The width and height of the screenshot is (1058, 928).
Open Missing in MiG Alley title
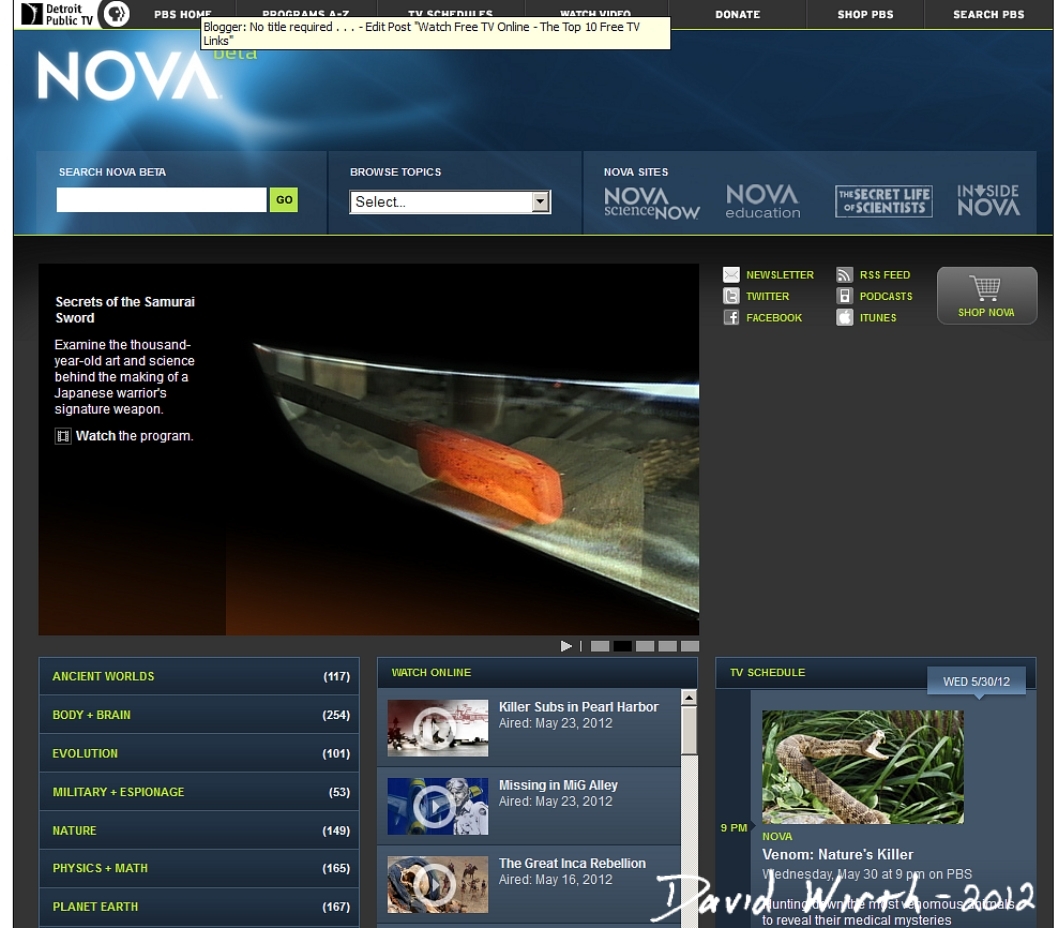click(558, 785)
